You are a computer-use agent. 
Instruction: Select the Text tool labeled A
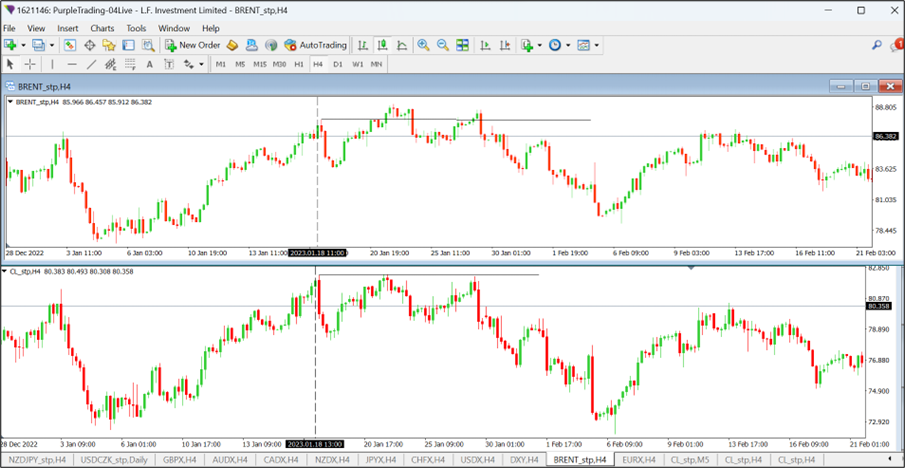tap(149, 64)
